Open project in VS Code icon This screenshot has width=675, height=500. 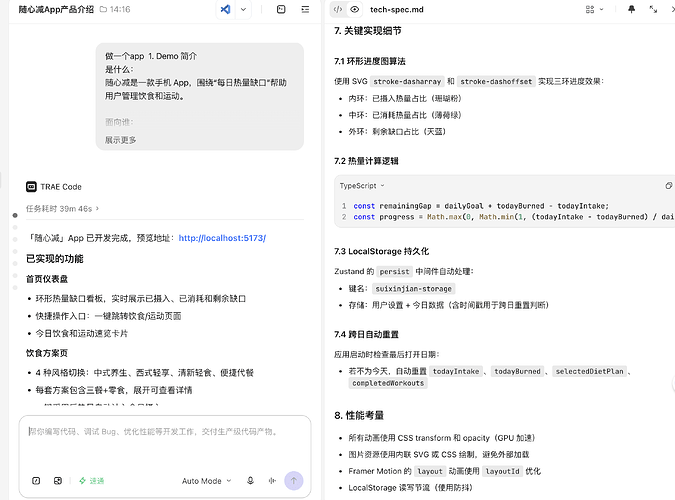(x=225, y=9)
